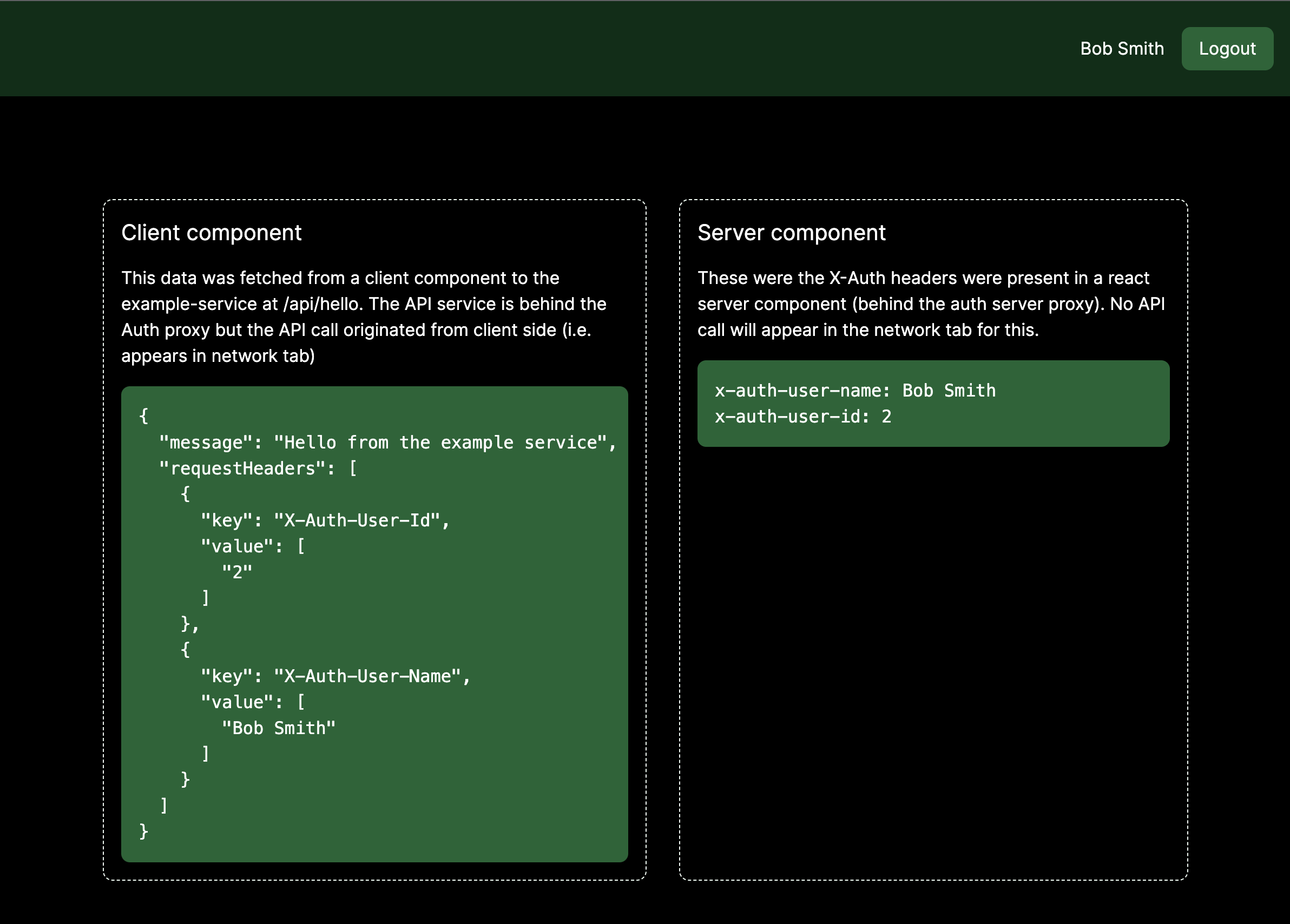Click the Server component heading

791,233
